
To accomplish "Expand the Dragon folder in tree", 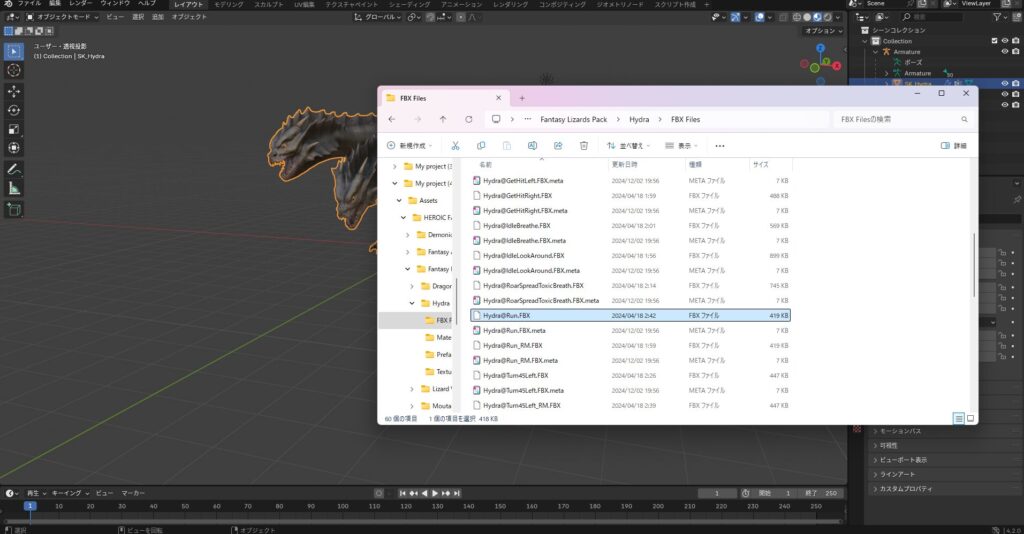I will [x=411, y=286].
